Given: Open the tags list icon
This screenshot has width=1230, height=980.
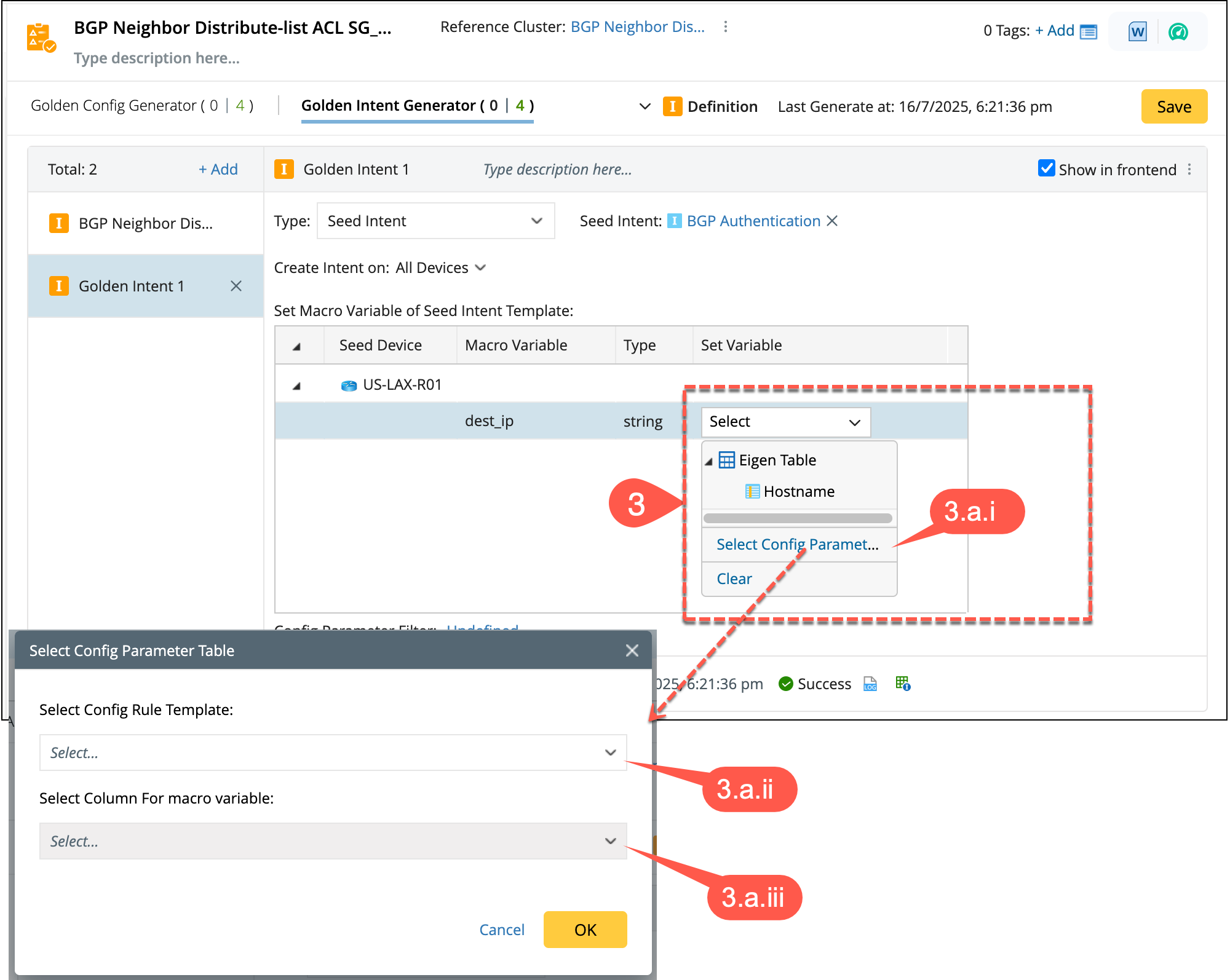Looking at the screenshot, I should coord(1089,31).
